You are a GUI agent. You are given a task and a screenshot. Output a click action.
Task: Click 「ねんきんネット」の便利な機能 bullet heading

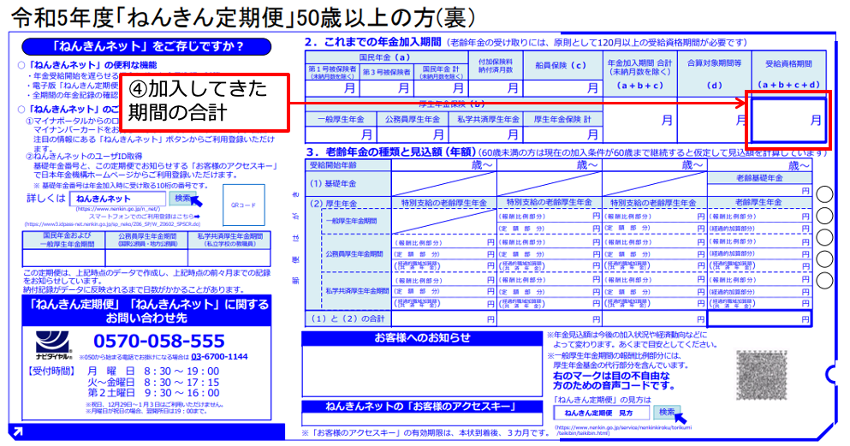coord(93,65)
